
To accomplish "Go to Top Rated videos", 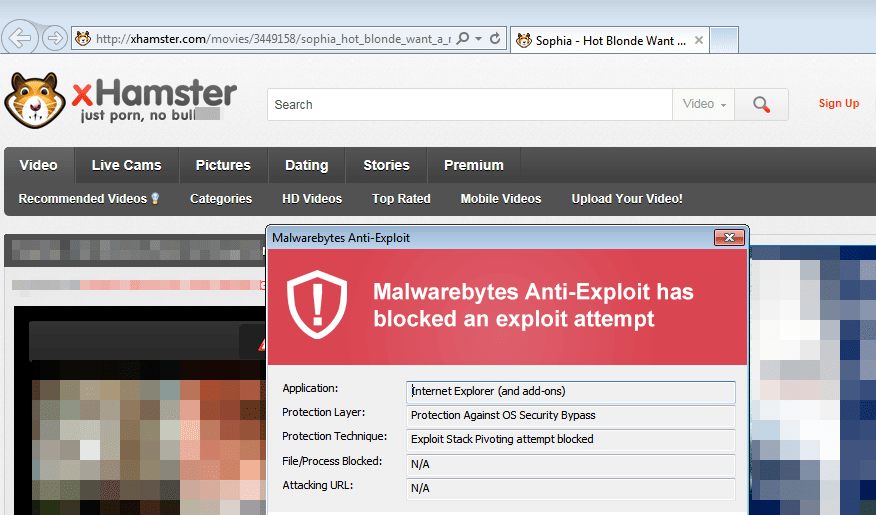I will [x=401, y=199].
